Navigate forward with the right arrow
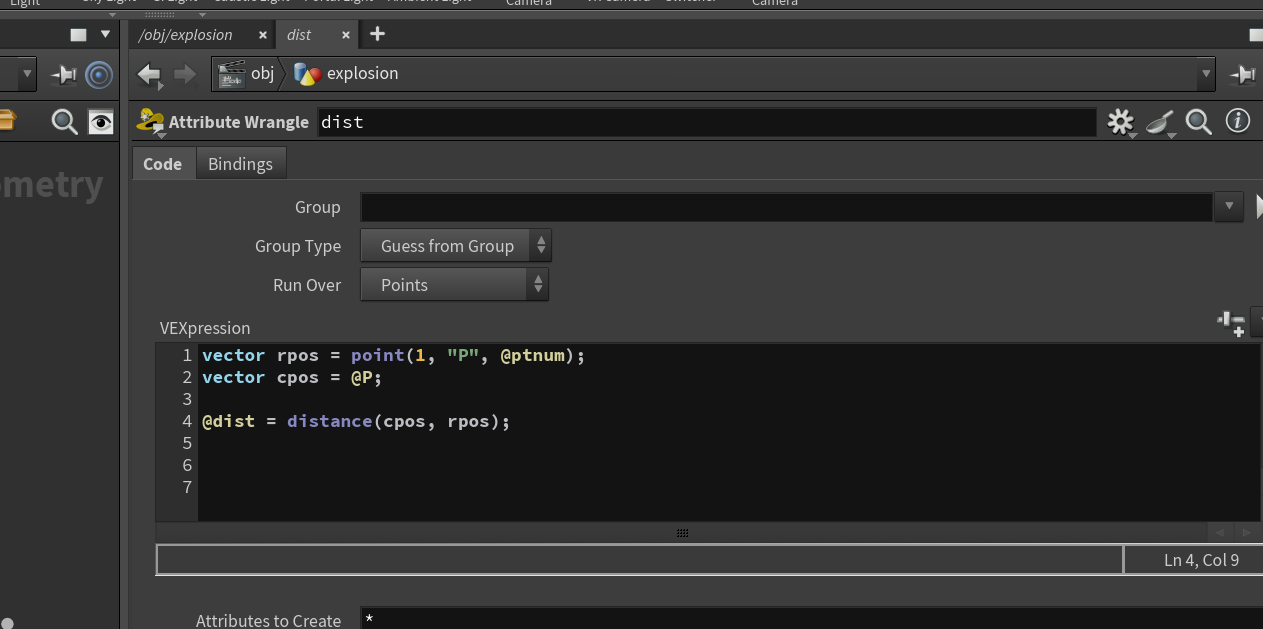Image resolution: width=1263 pixels, height=629 pixels. [185, 74]
